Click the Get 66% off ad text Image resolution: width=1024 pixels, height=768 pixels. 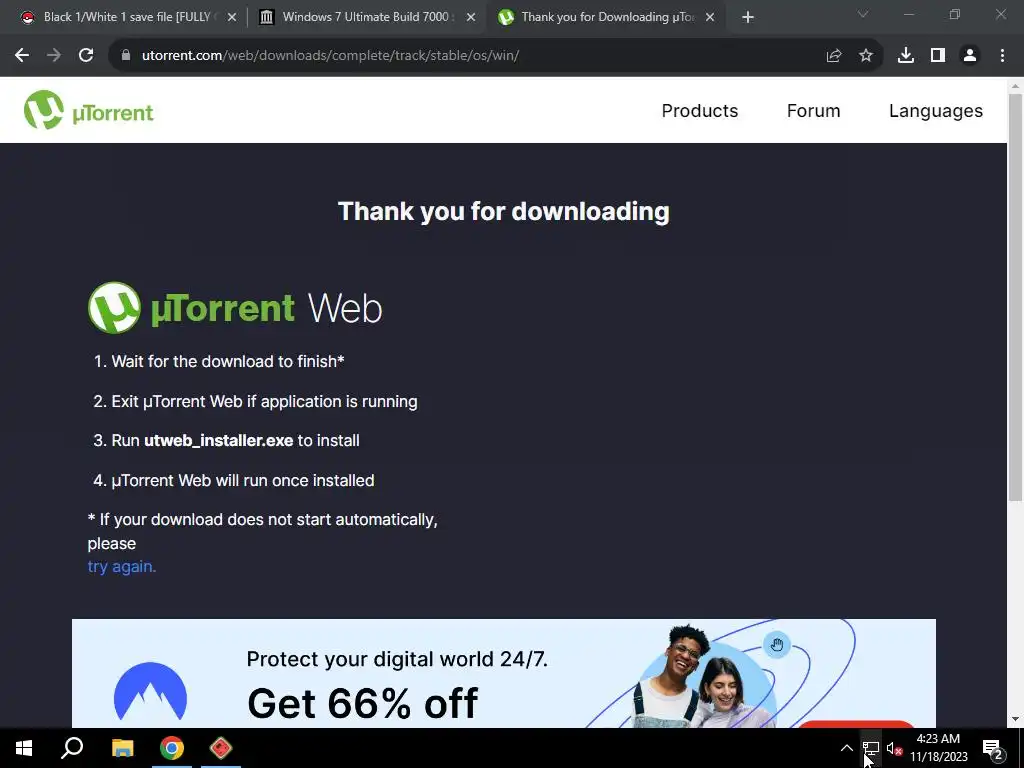point(362,703)
